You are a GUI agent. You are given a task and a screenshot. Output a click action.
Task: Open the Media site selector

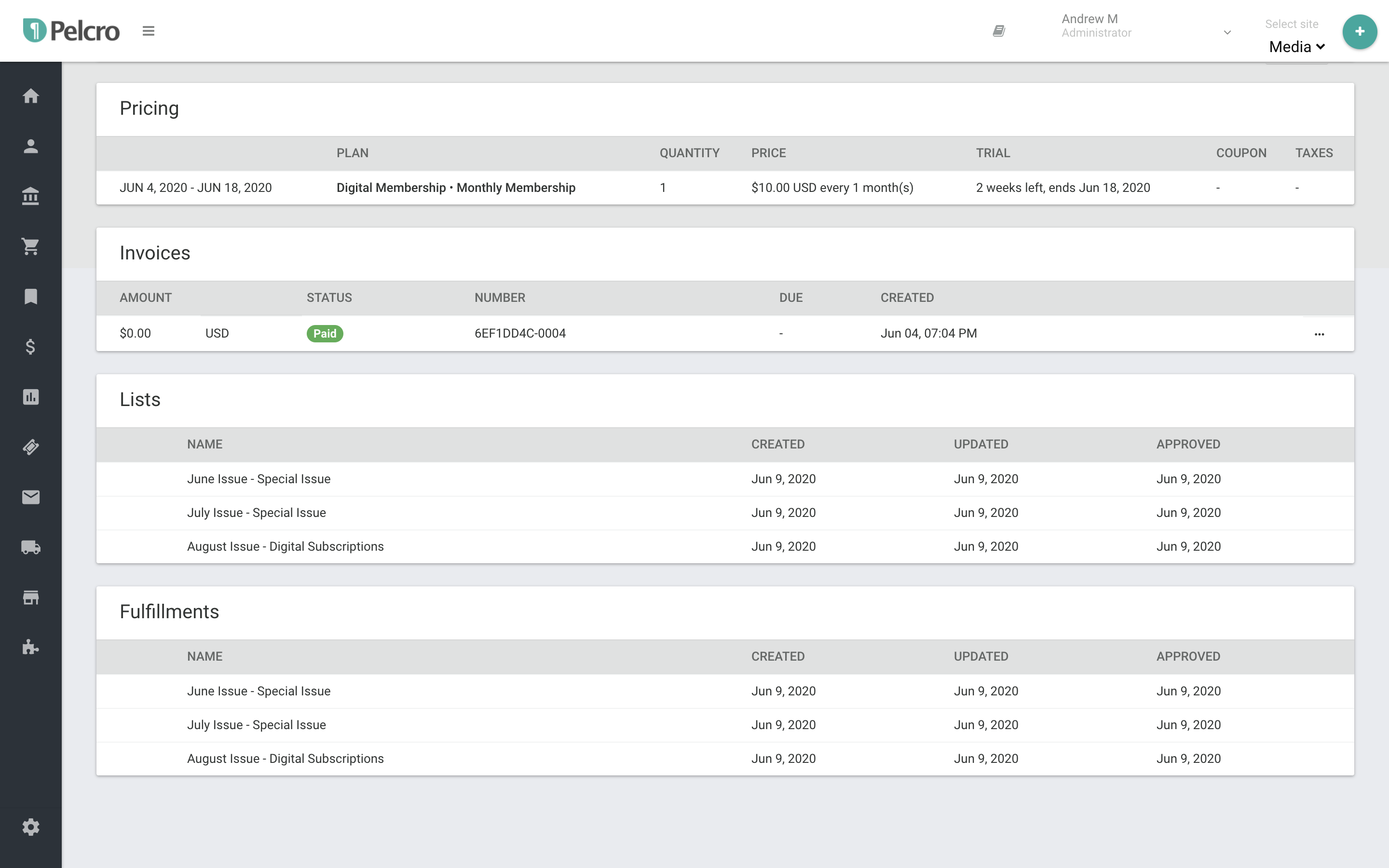coord(1296,47)
